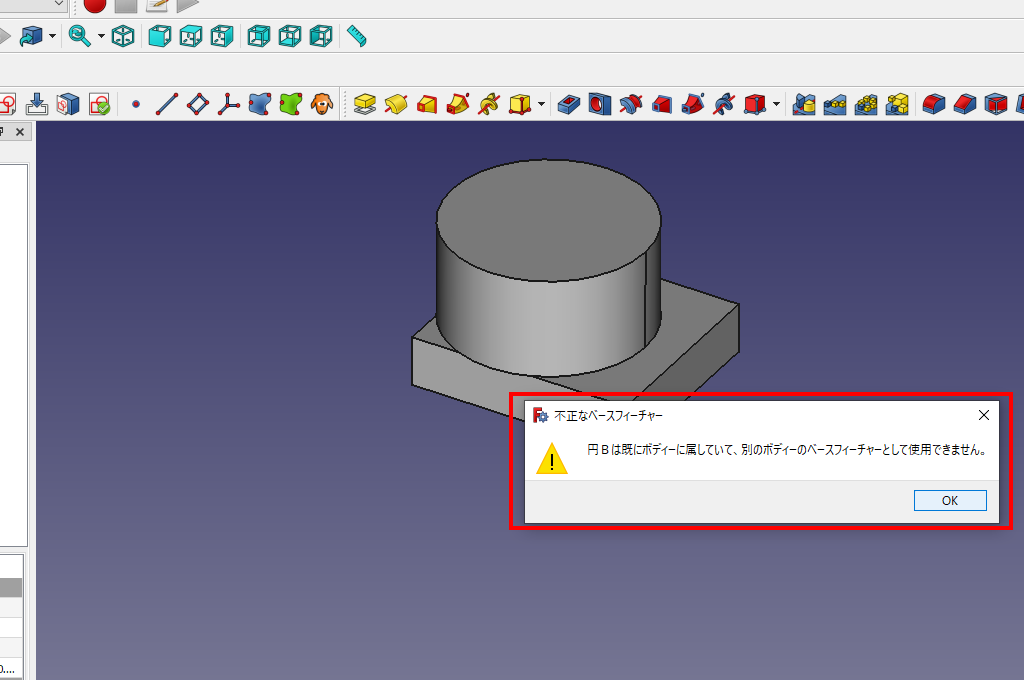Viewport: 1024px width, 680px height.
Task: Open the go-to-linked-object tool
Action: click(x=31, y=36)
